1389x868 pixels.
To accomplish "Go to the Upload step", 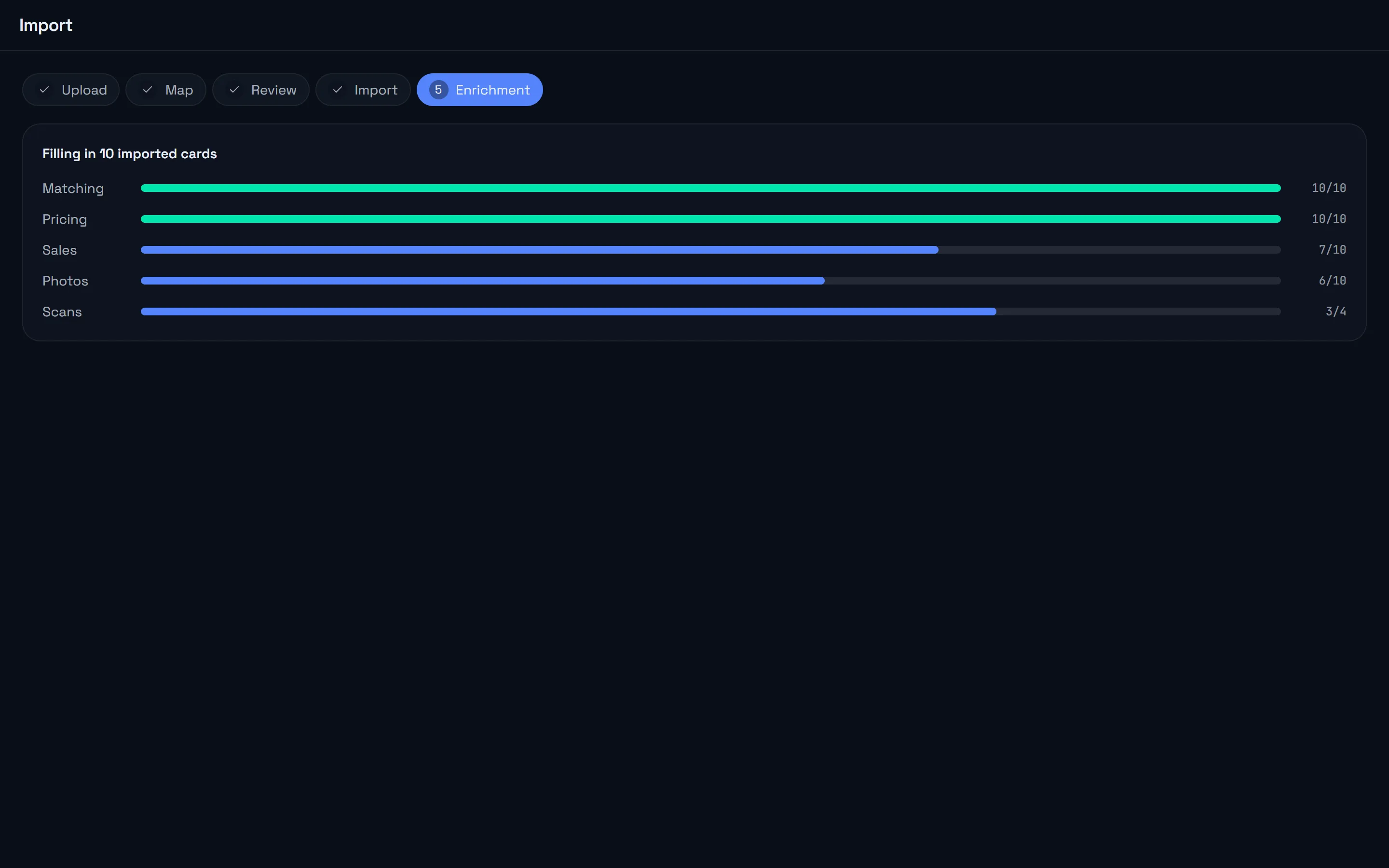I will [x=70, y=90].
